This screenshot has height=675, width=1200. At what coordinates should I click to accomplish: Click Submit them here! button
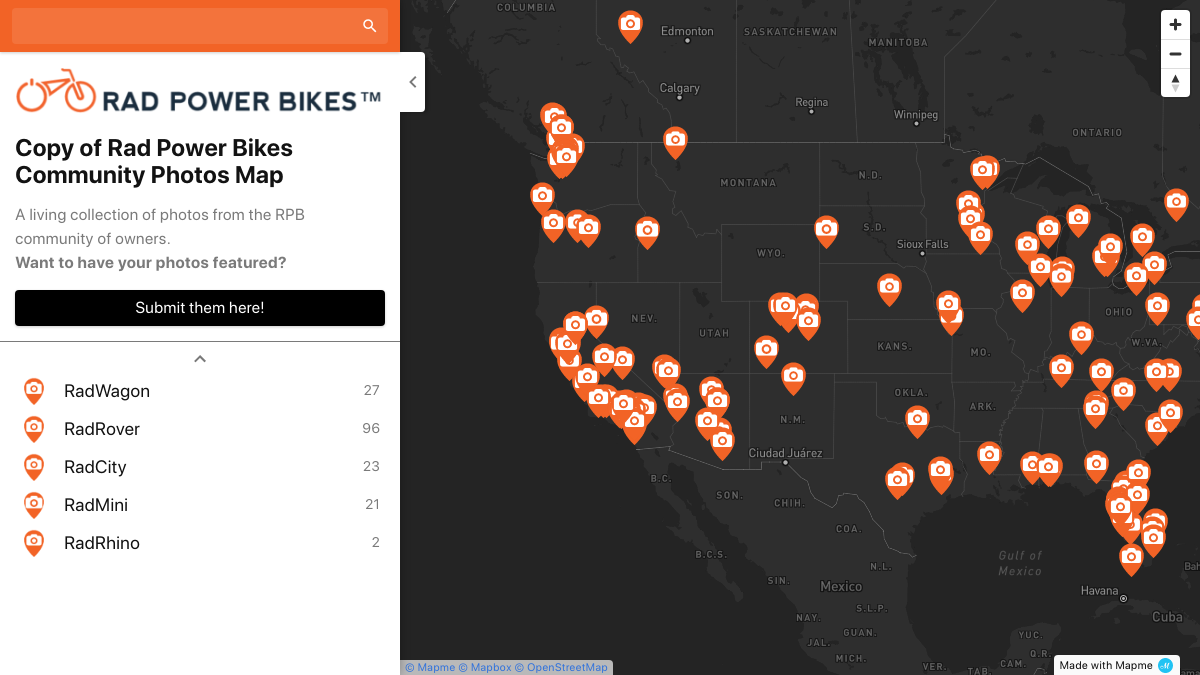tap(200, 308)
